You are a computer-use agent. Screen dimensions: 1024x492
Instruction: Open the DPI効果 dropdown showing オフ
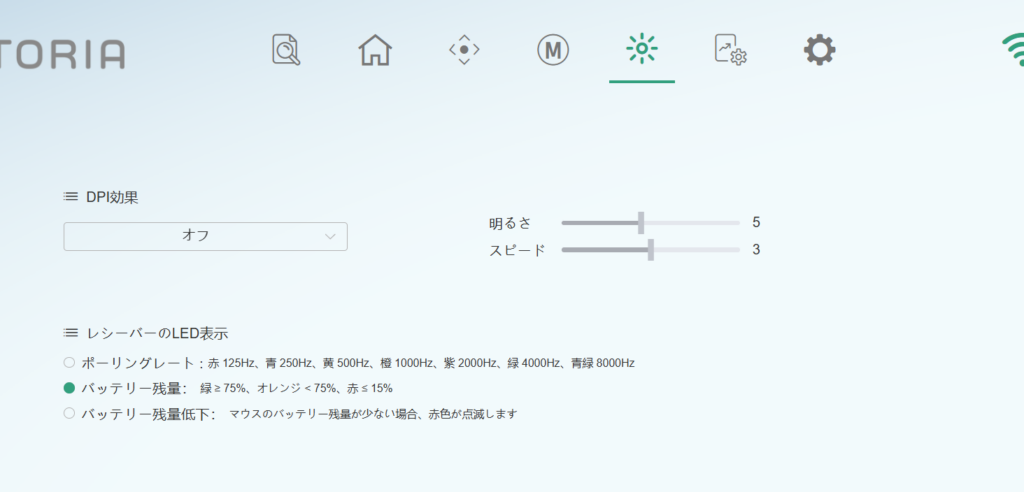point(205,236)
